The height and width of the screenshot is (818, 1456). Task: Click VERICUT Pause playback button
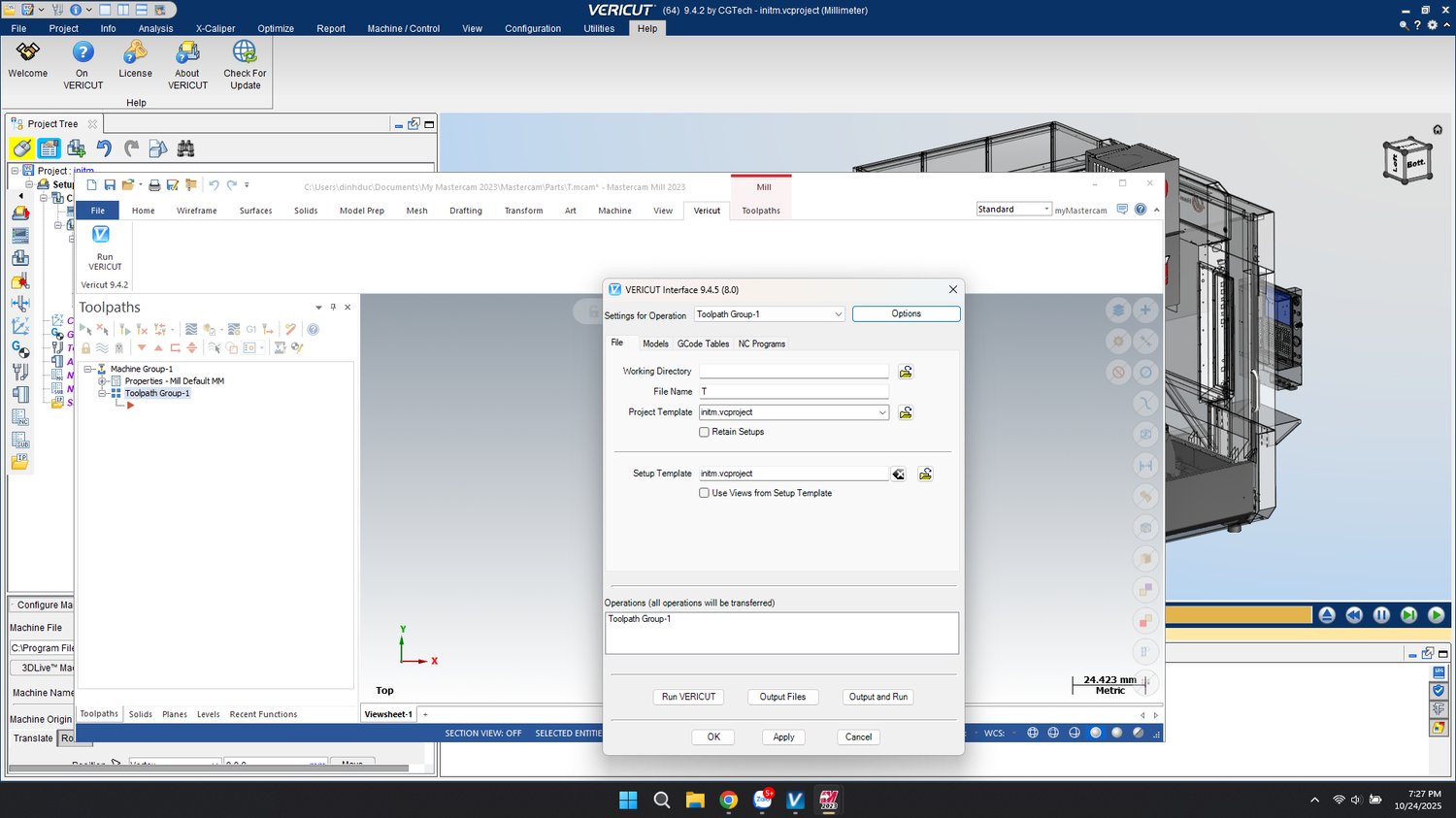(1381, 615)
